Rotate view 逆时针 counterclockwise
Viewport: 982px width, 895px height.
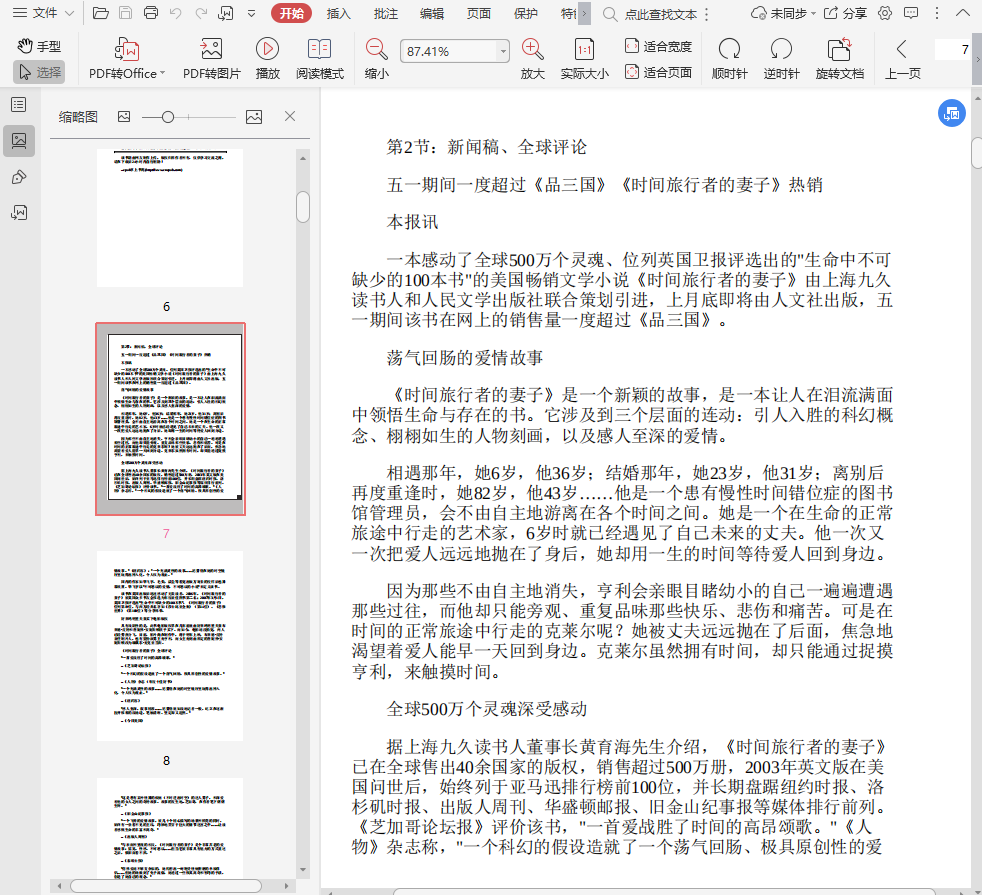click(782, 59)
